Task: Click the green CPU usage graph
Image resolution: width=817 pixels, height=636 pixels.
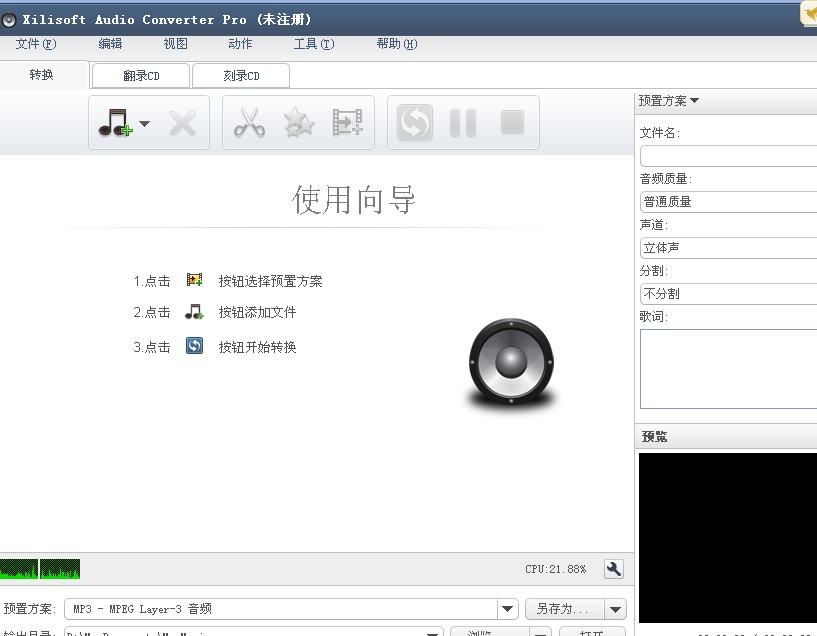Action: 40,570
